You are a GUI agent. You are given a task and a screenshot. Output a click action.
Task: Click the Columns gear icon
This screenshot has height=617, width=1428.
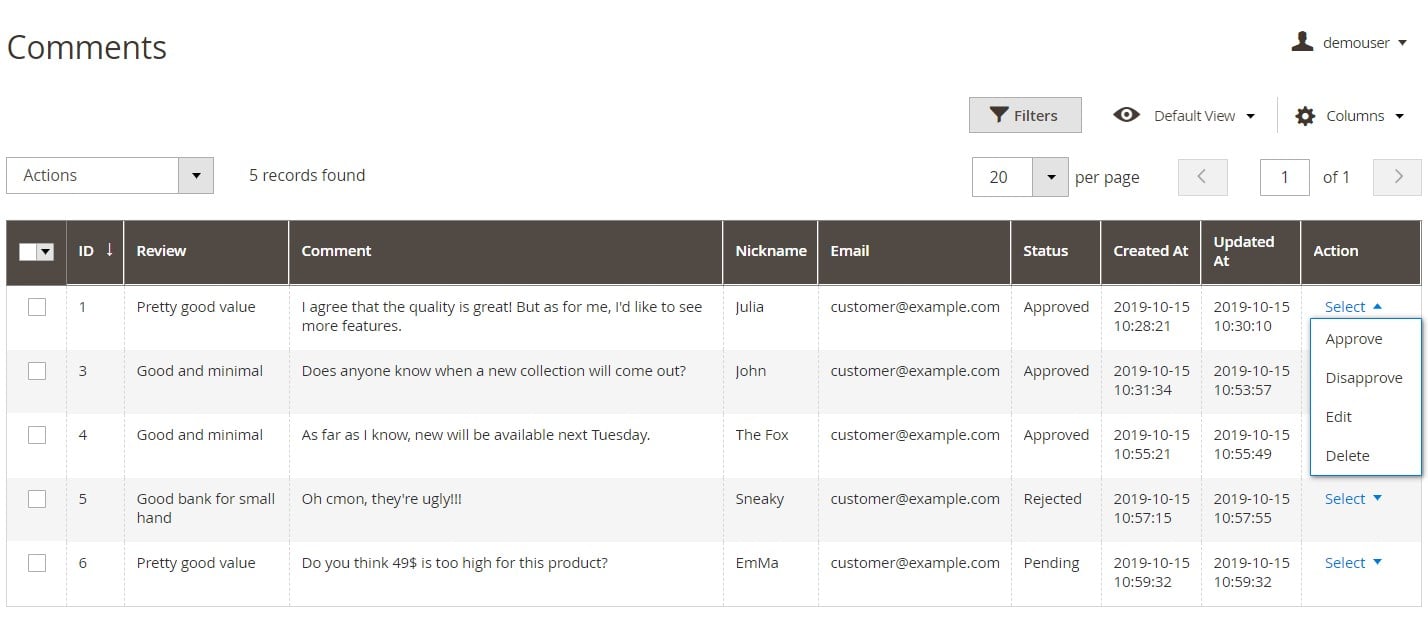tap(1305, 116)
